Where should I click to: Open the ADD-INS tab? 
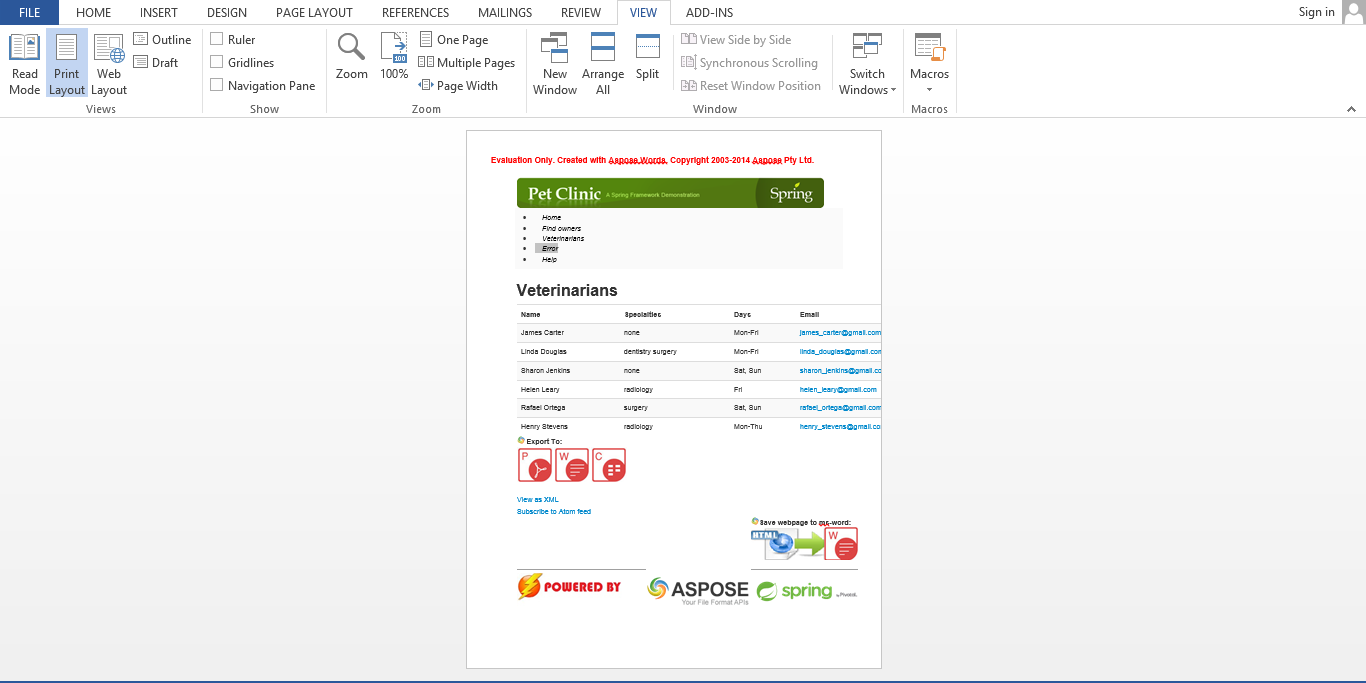point(709,12)
